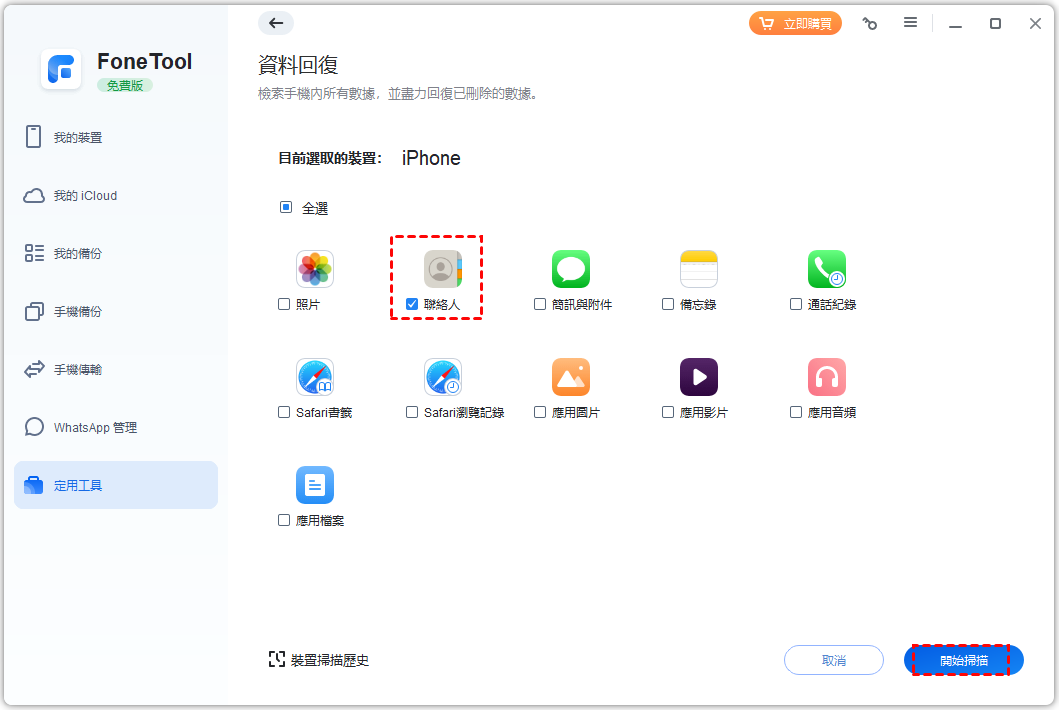Click the App videos (應用影片) play icon

click(x=699, y=377)
